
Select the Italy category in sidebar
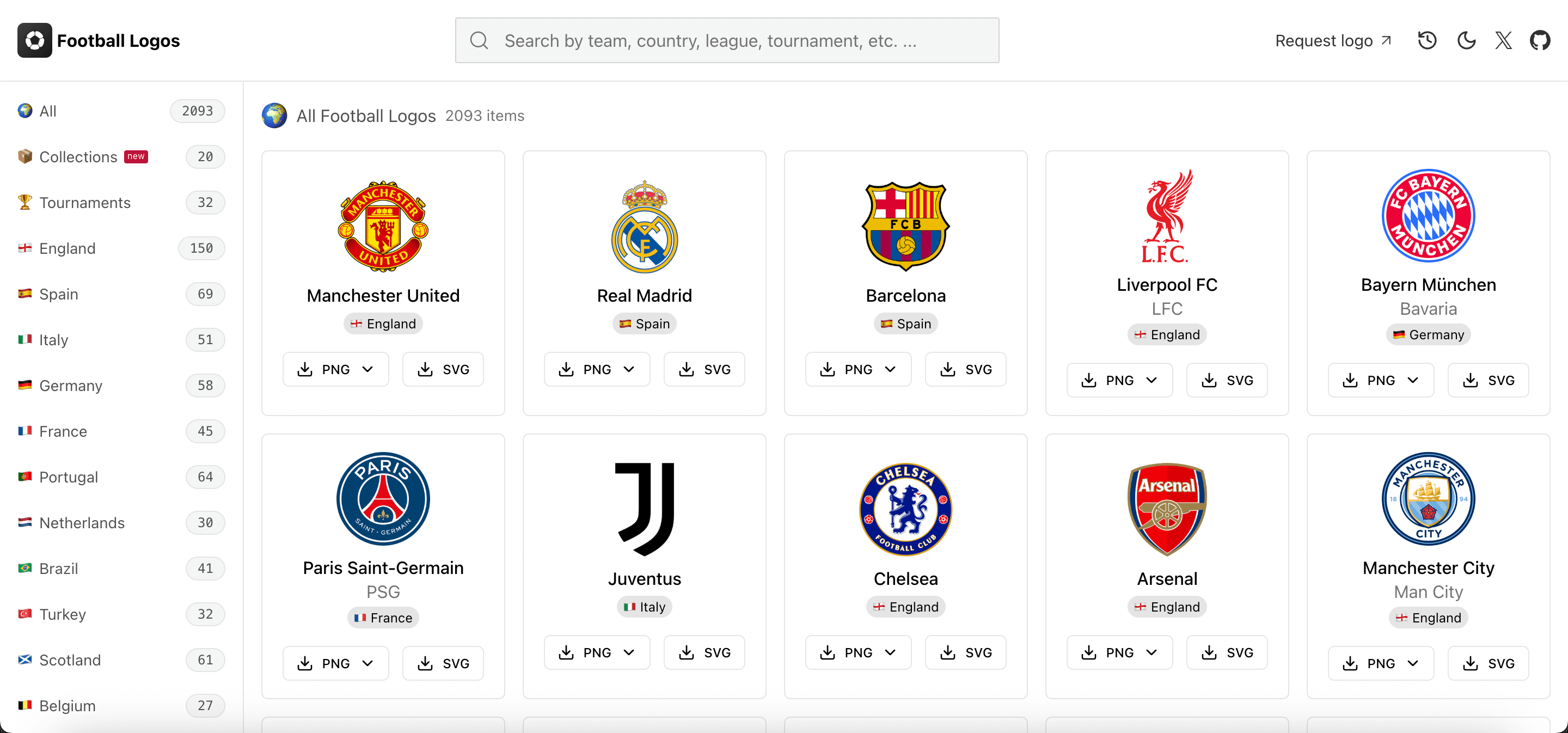point(53,340)
